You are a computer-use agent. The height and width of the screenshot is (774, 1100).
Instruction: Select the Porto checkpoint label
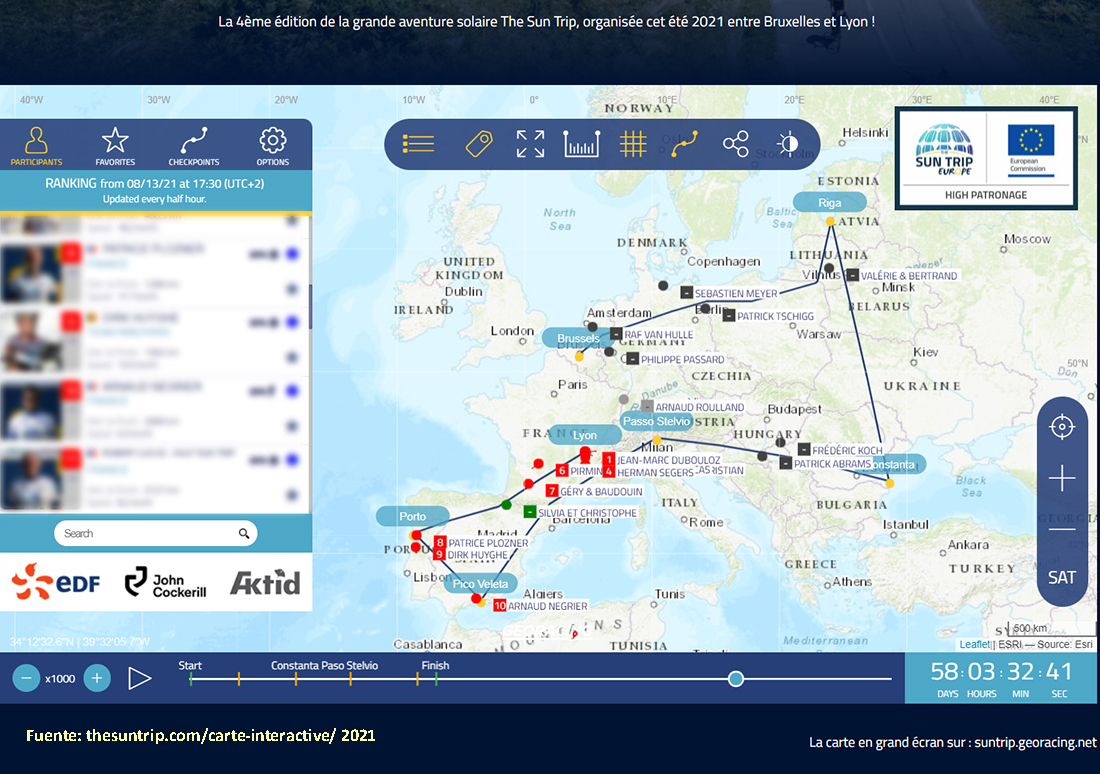(x=412, y=516)
